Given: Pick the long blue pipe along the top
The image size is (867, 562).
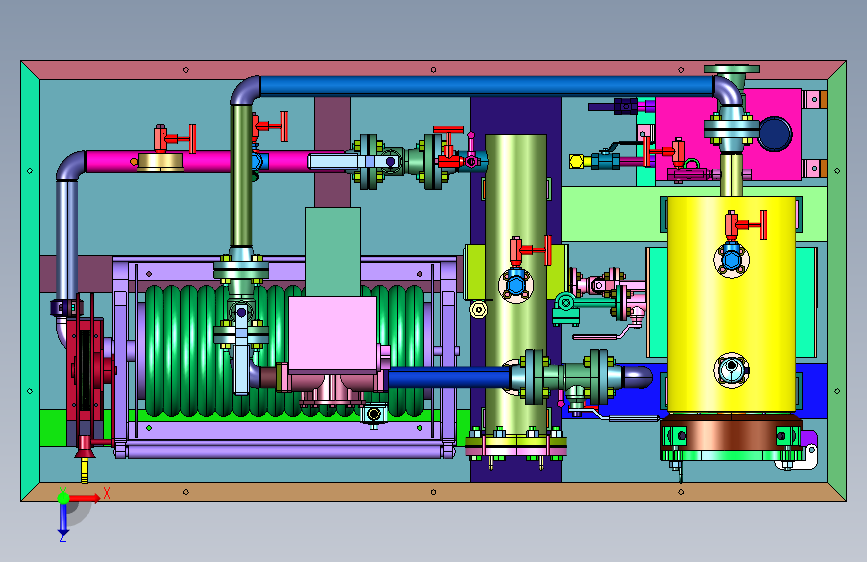Looking at the screenshot, I should point(487,86).
